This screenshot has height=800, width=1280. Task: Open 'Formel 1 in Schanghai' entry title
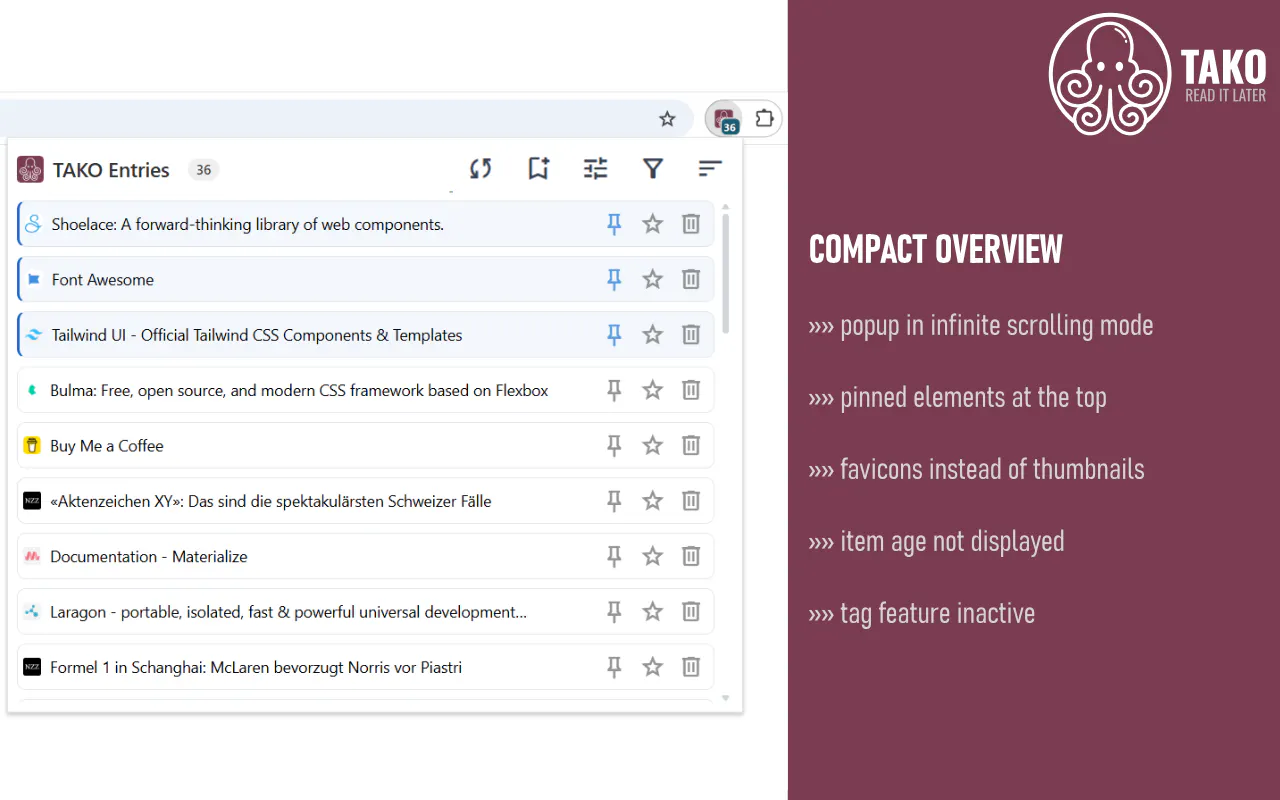(256, 667)
